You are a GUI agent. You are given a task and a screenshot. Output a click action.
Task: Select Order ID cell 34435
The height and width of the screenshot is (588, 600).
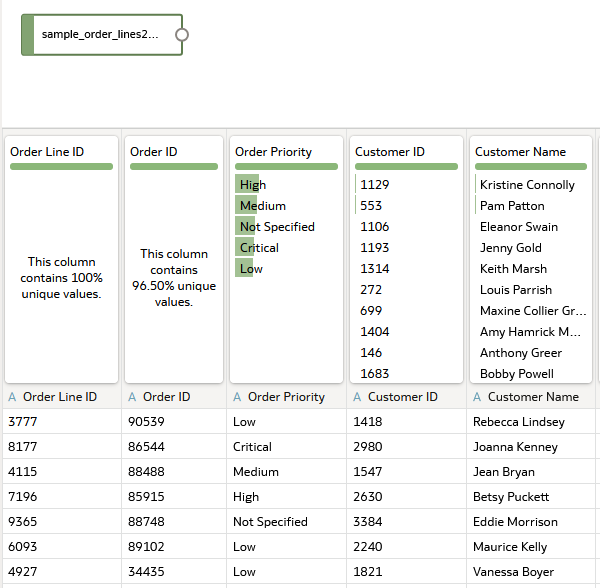[174, 572]
